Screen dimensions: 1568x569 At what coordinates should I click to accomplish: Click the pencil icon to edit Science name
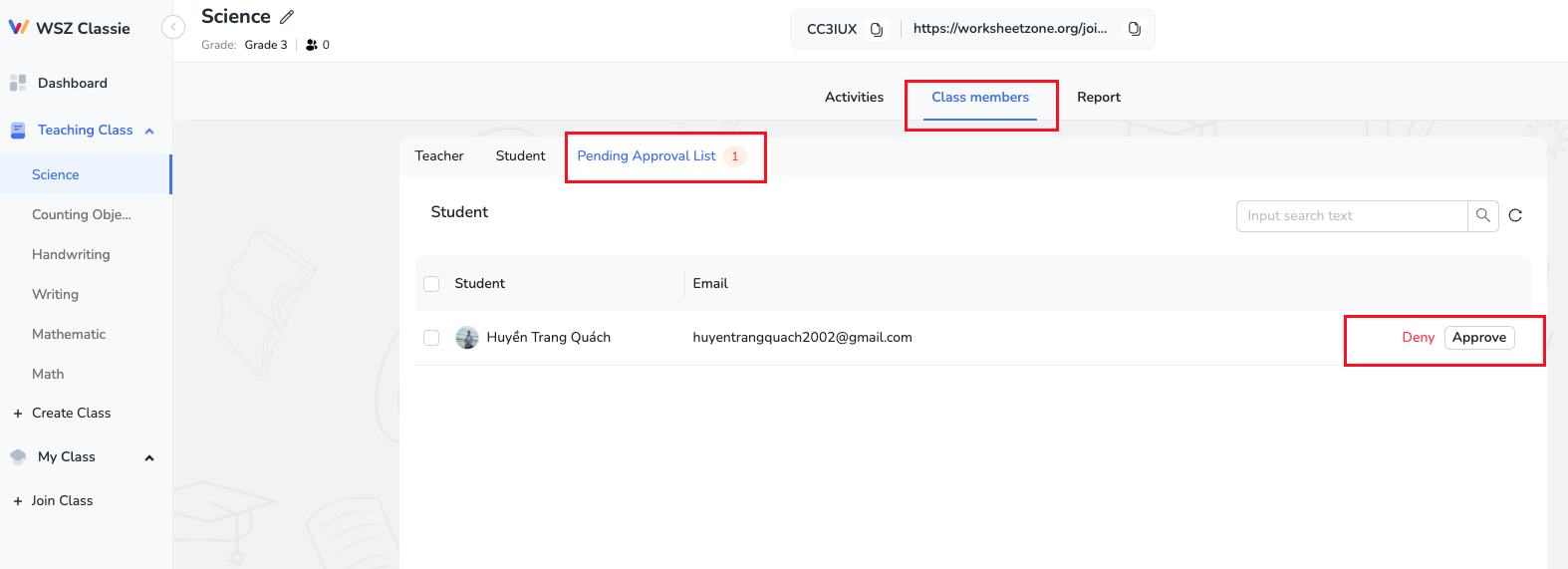[287, 17]
